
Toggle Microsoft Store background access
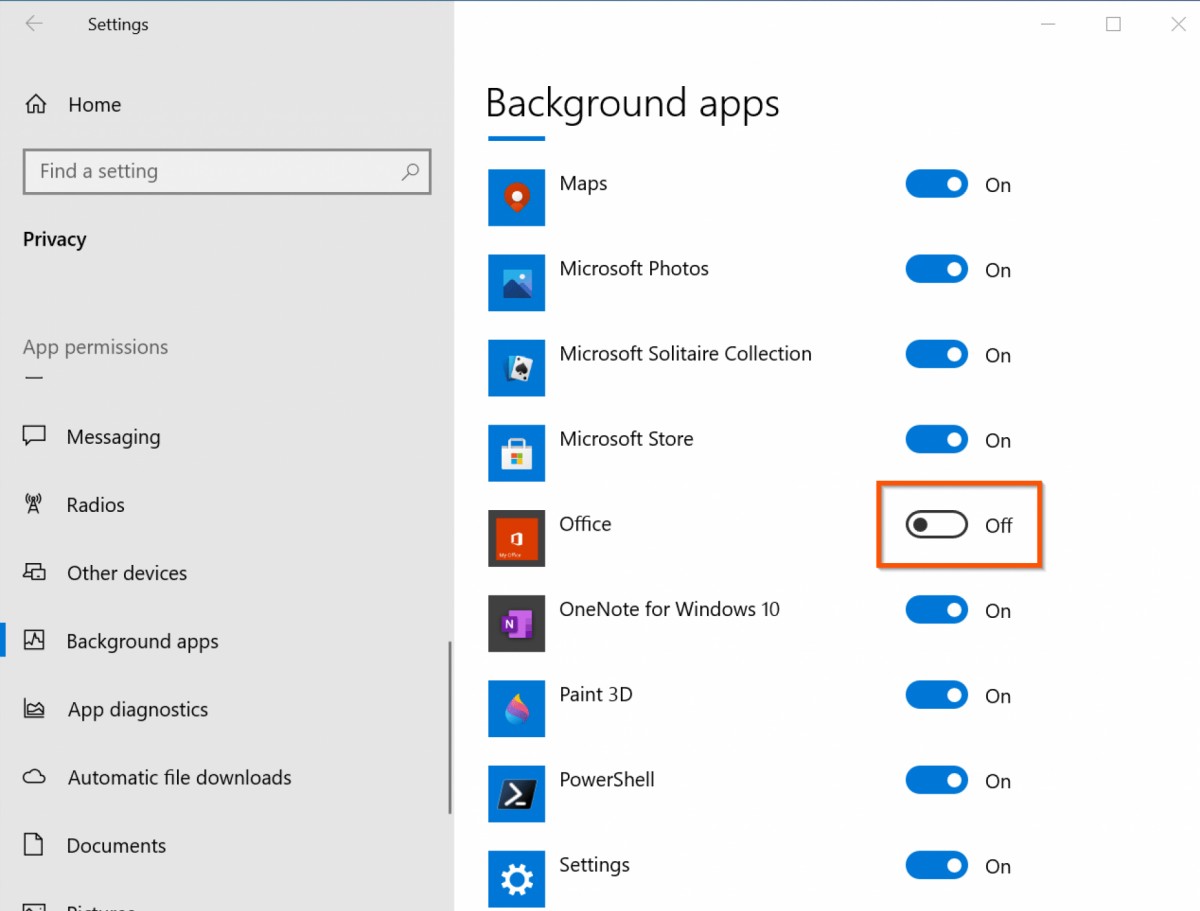[937, 439]
